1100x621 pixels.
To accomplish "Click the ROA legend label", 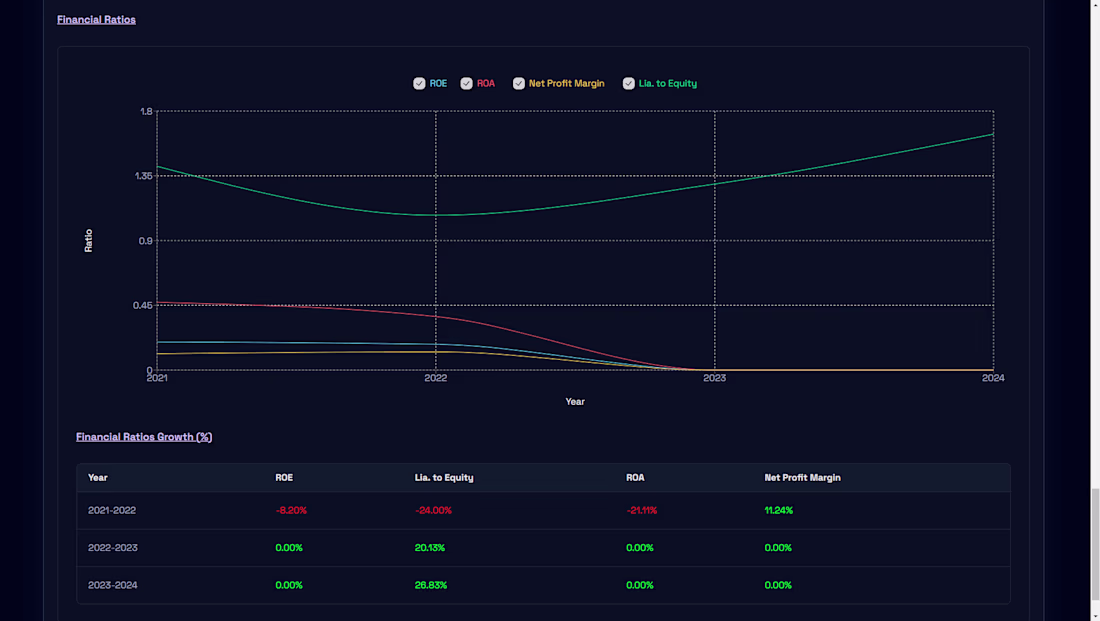I will click(484, 83).
